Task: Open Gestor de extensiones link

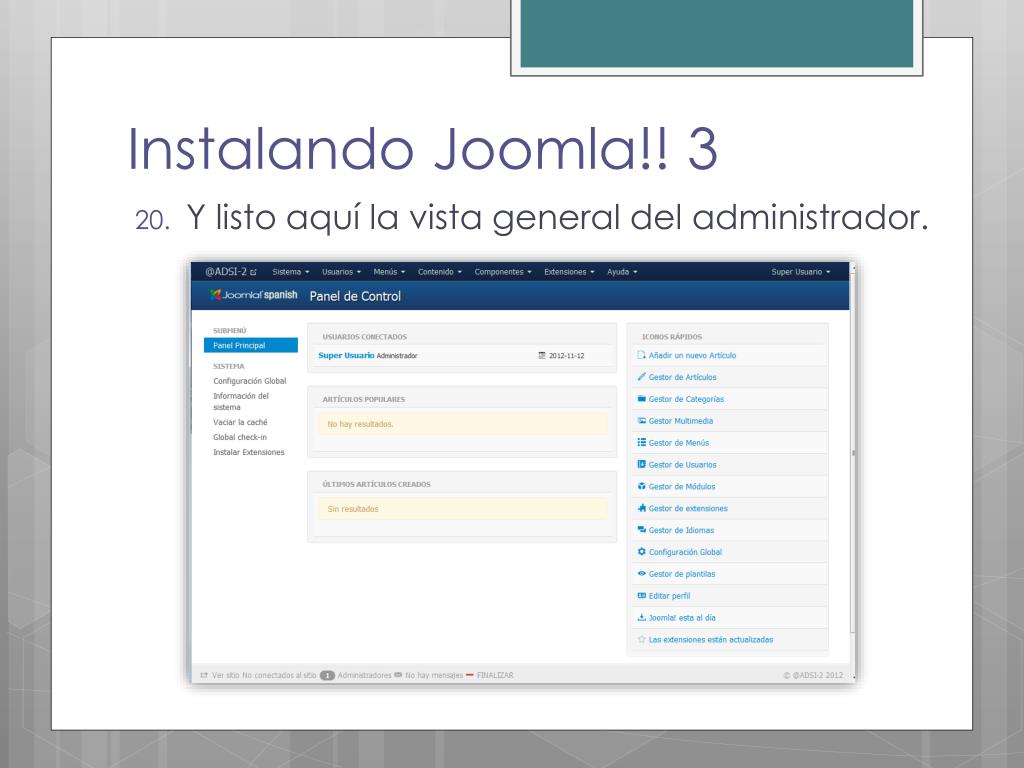Action: click(688, 508)
